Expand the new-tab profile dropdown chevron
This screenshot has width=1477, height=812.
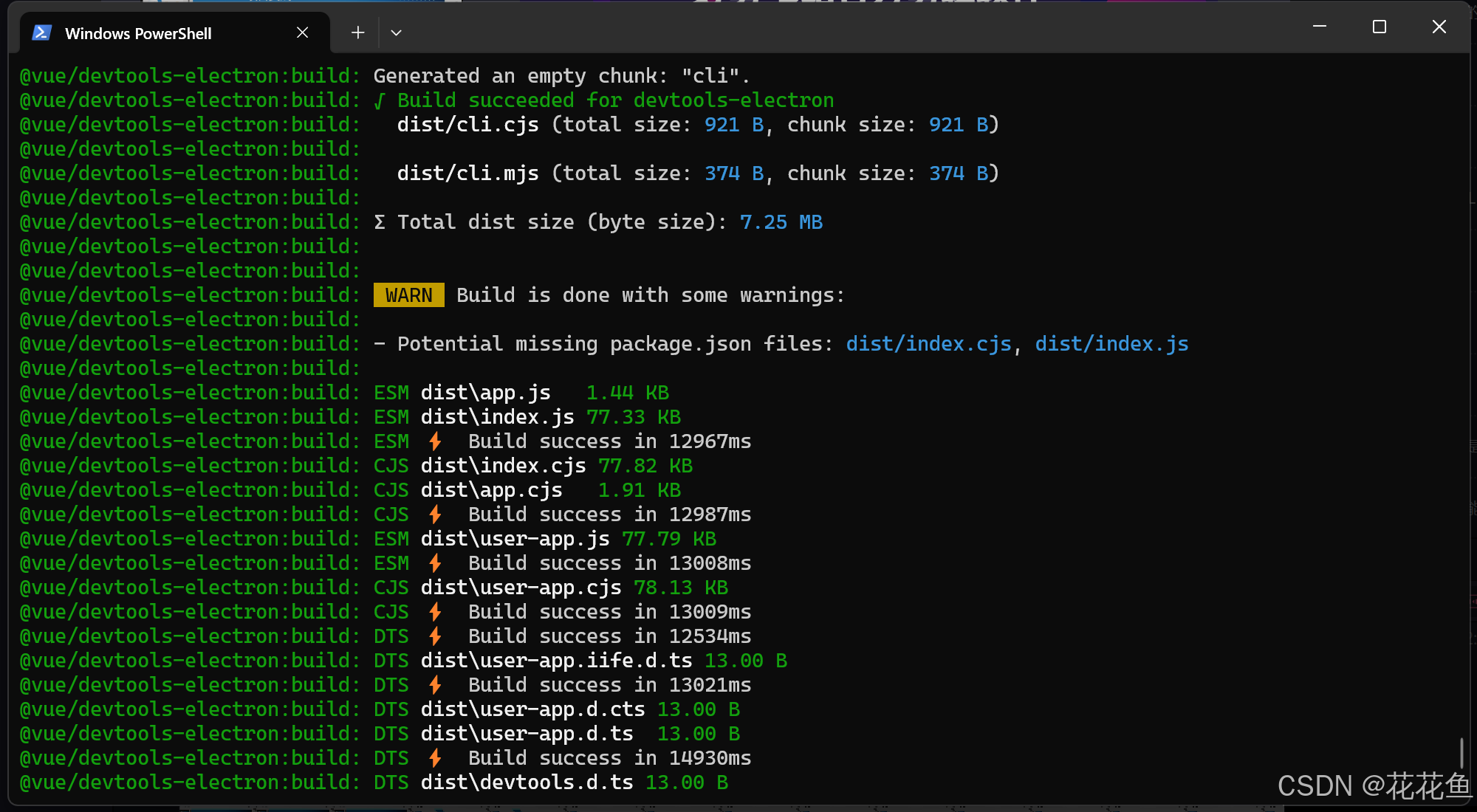click(396, 32)
